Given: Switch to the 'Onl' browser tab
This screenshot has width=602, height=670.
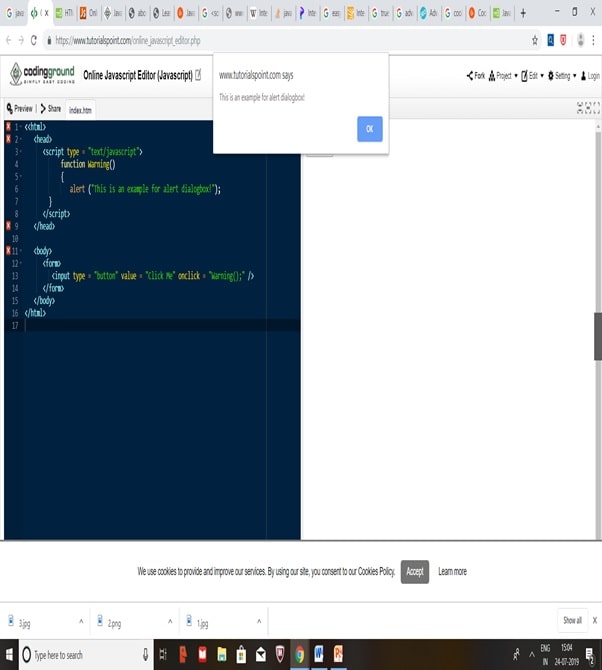Looking at the screenshot, I should (88, 13).
